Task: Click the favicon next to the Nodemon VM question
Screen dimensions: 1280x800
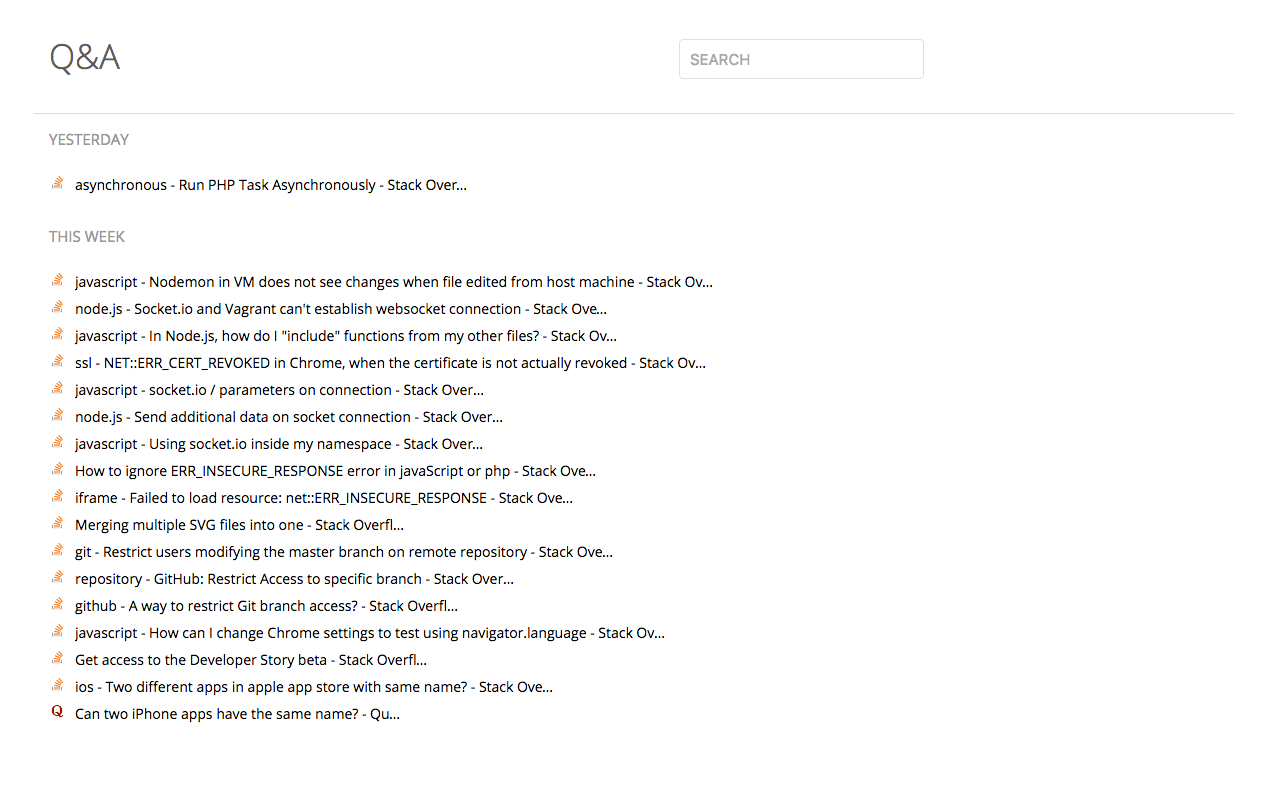Action: click(x=57, y=279)
